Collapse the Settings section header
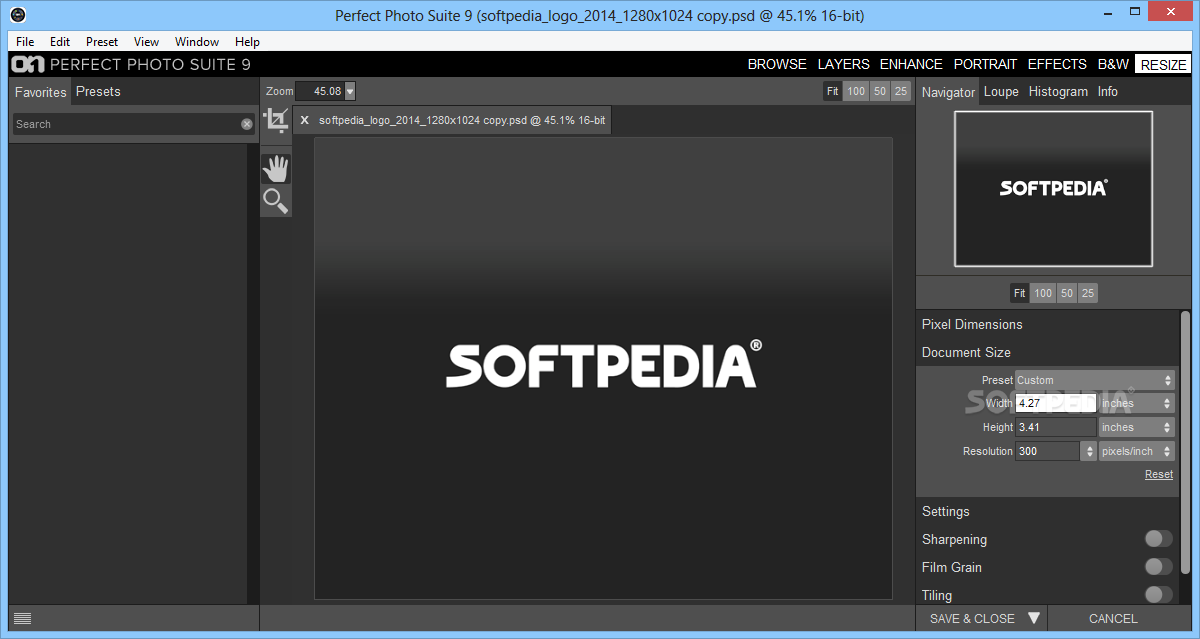This screenshot has height=639, width=1200. coord(946,511)
